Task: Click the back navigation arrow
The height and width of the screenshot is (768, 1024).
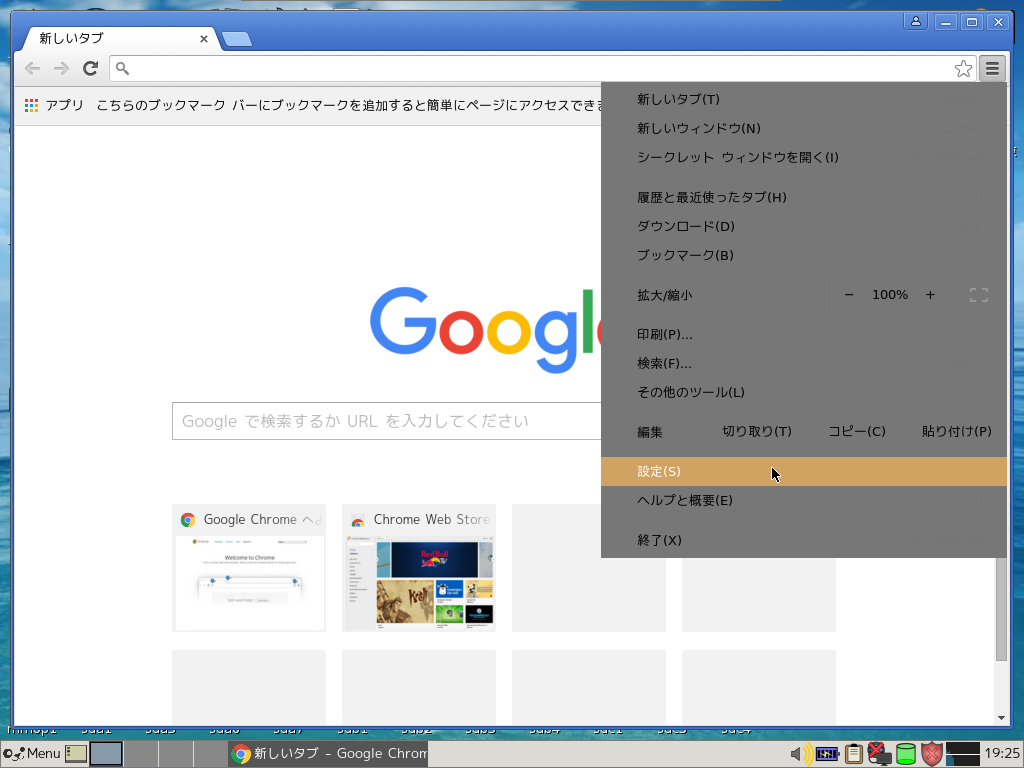Action: (32, 68)
